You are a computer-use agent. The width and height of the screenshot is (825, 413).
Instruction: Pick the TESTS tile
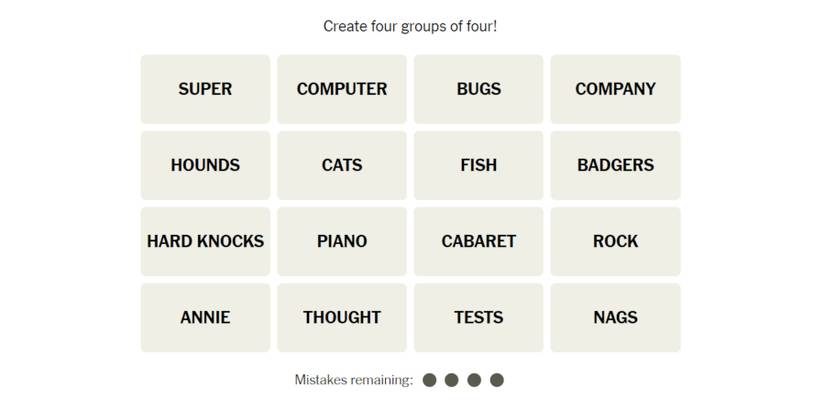pyautogui.click(x=478, y=317)
